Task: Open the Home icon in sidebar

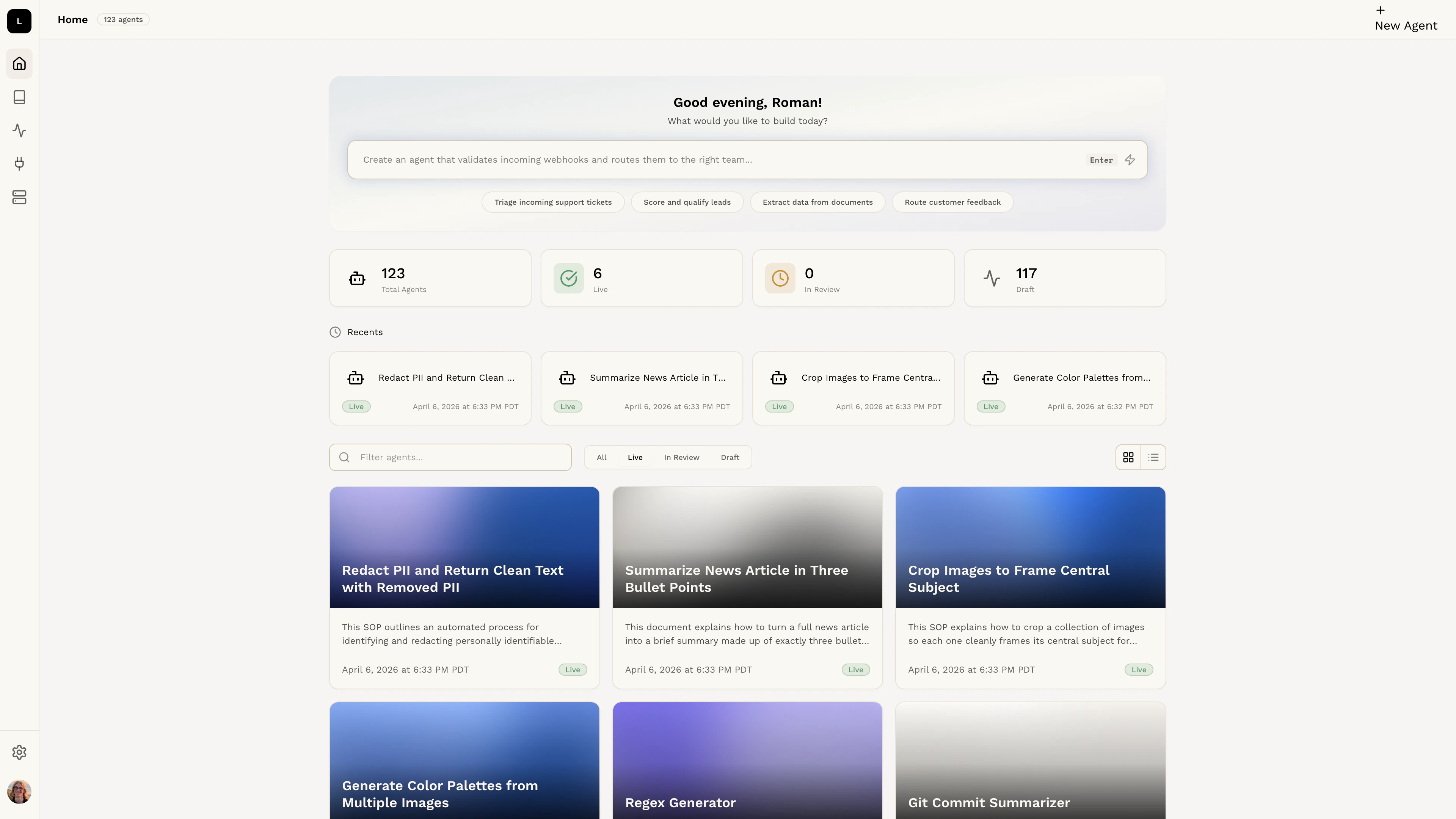Action: (19, 64)
